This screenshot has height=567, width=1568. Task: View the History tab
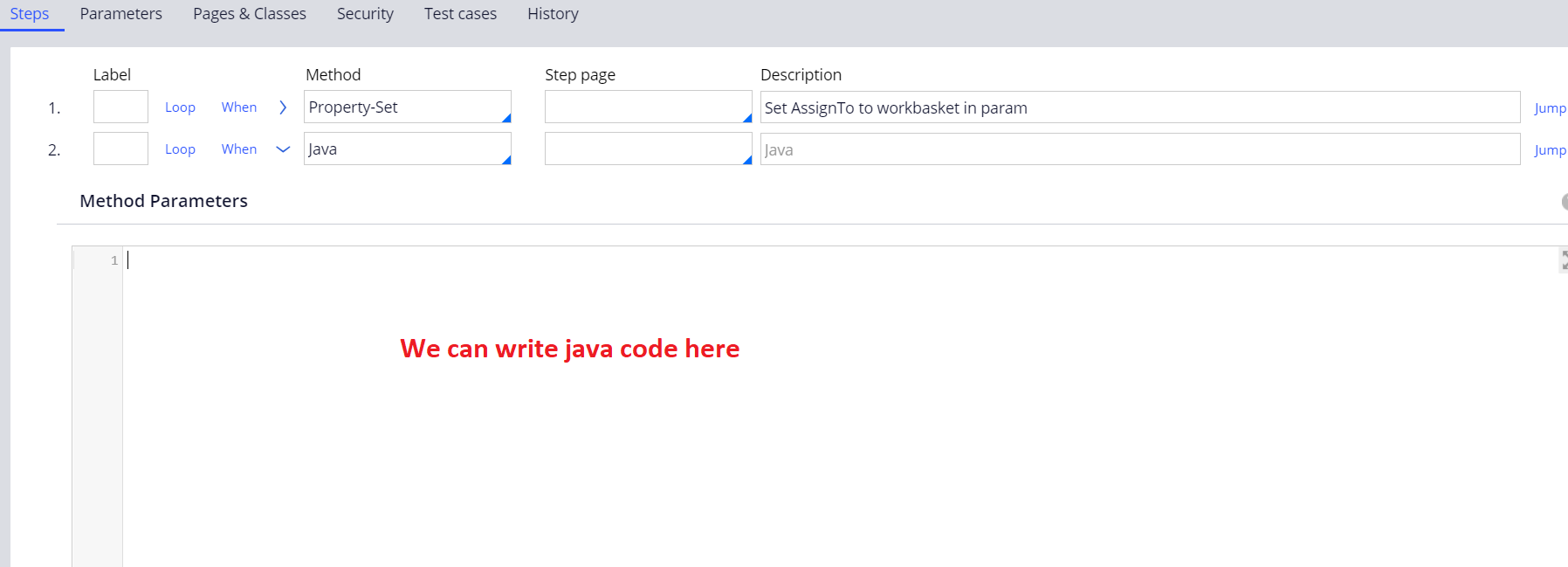[553, 14]
